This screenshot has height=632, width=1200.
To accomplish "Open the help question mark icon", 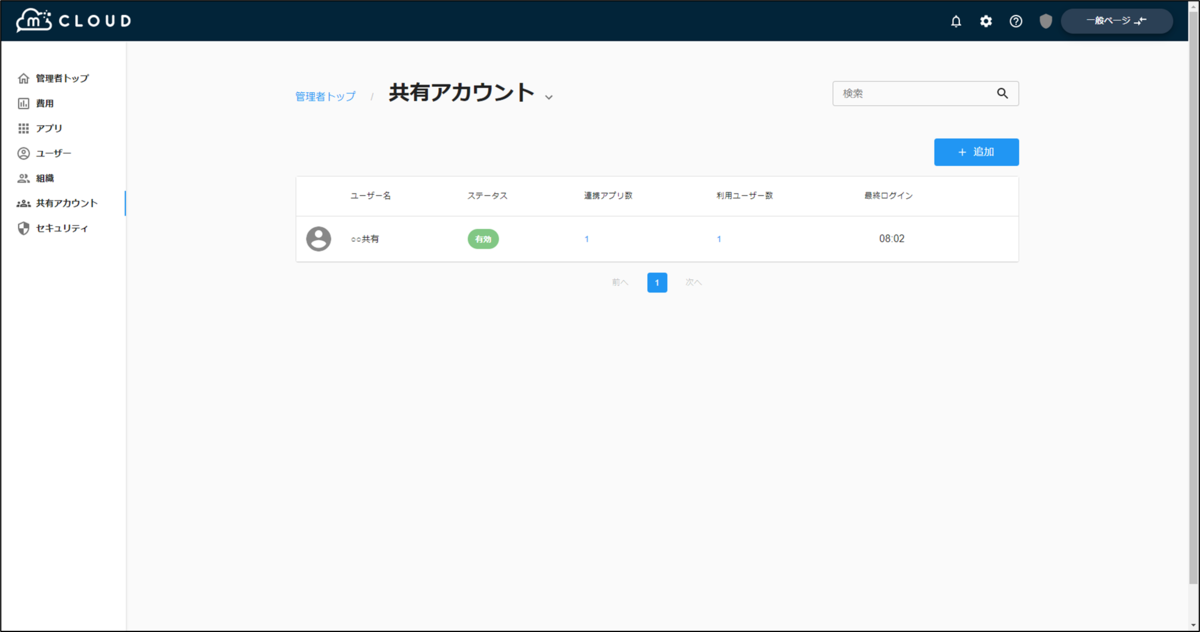I will click(x=1016, y=20).
